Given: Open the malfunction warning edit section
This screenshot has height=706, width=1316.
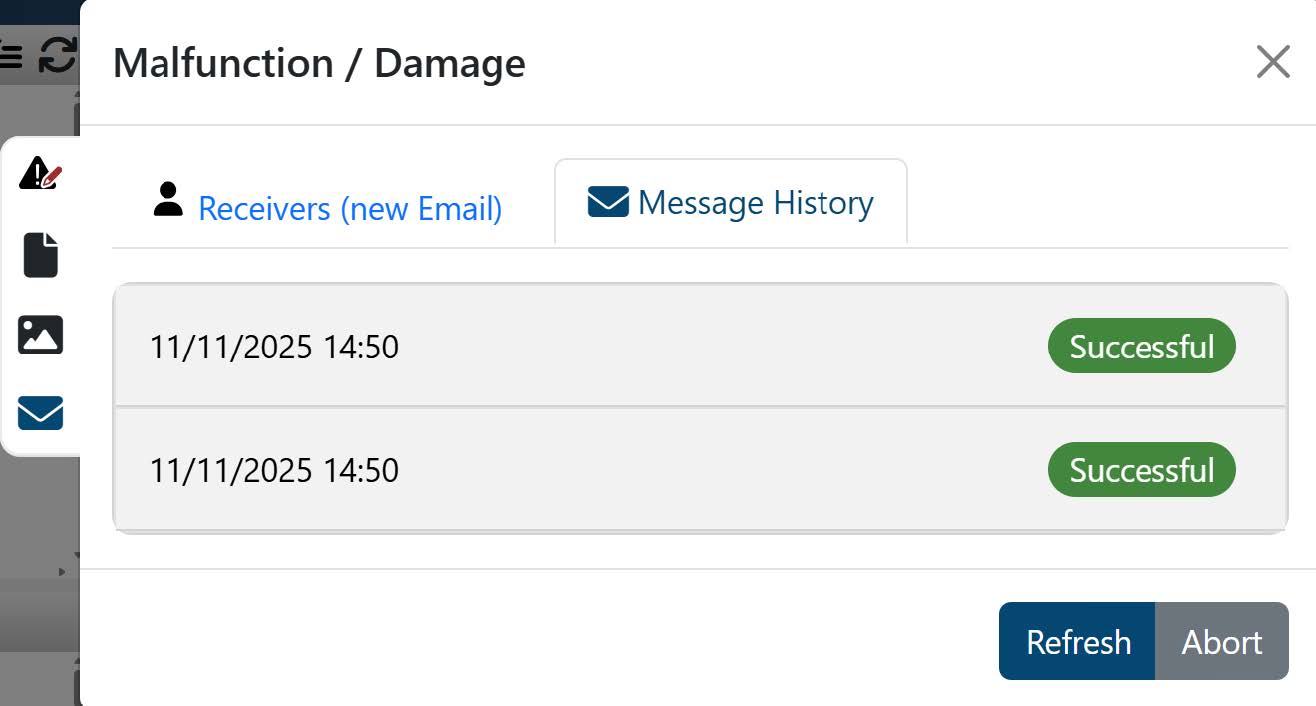Looking at the screenshot, I should (x=40, y=174).
